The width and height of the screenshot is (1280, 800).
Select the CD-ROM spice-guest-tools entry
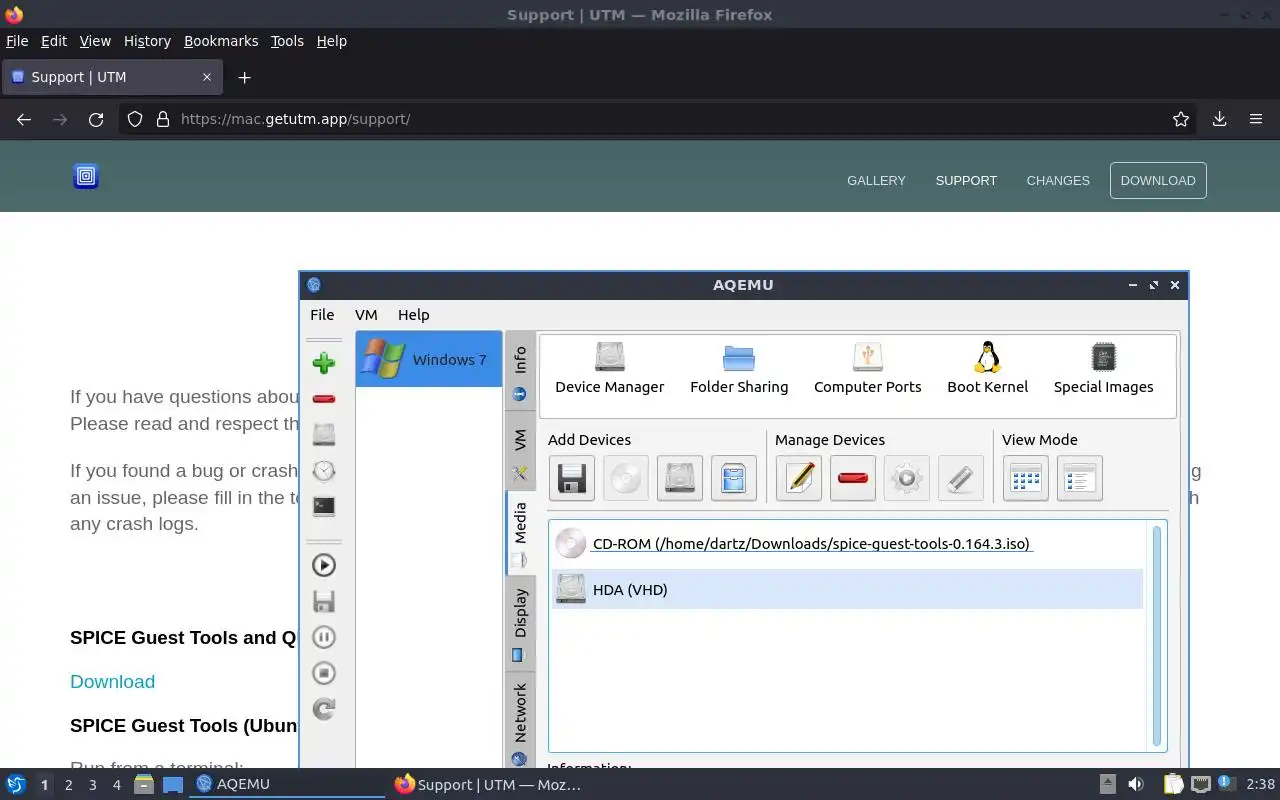tap(847, 544)
